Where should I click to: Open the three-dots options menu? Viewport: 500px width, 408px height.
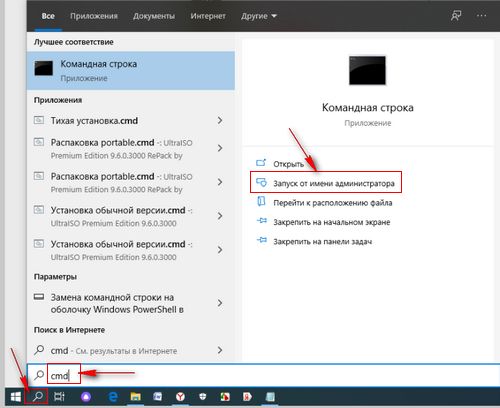click(481, 16)
